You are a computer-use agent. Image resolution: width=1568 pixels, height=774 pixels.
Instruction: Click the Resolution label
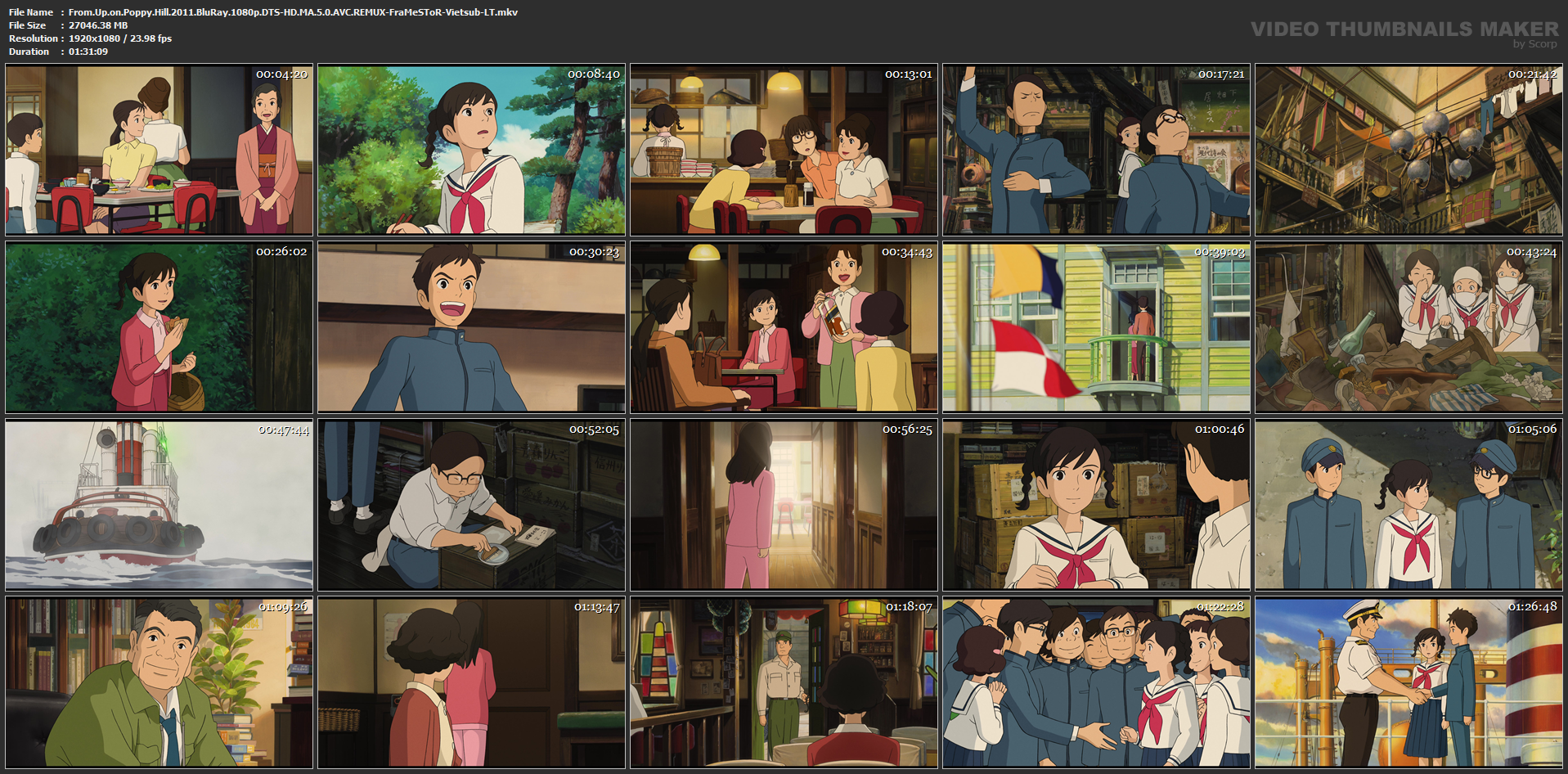(x=34, y=38)
